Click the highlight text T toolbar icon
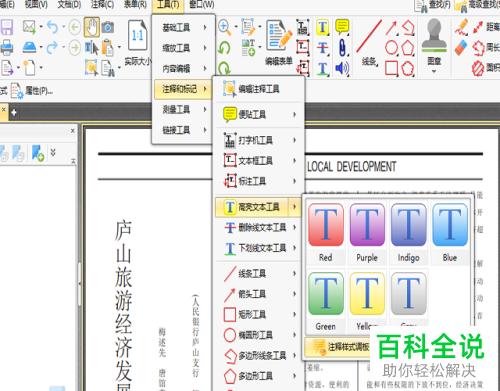This screenshot has height=391, width=500. coord(322,27)
